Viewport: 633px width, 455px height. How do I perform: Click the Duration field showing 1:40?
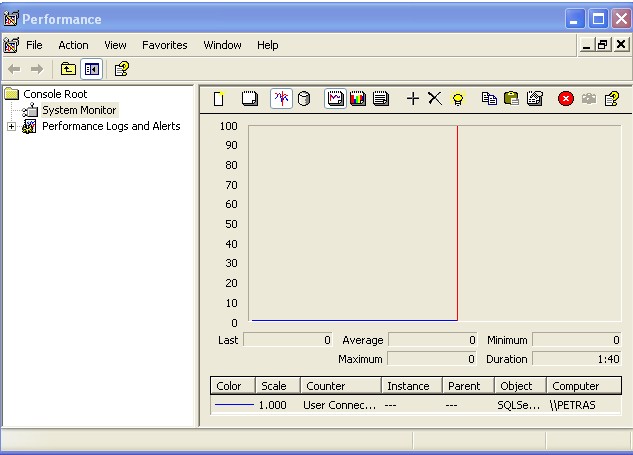(577, 359)
